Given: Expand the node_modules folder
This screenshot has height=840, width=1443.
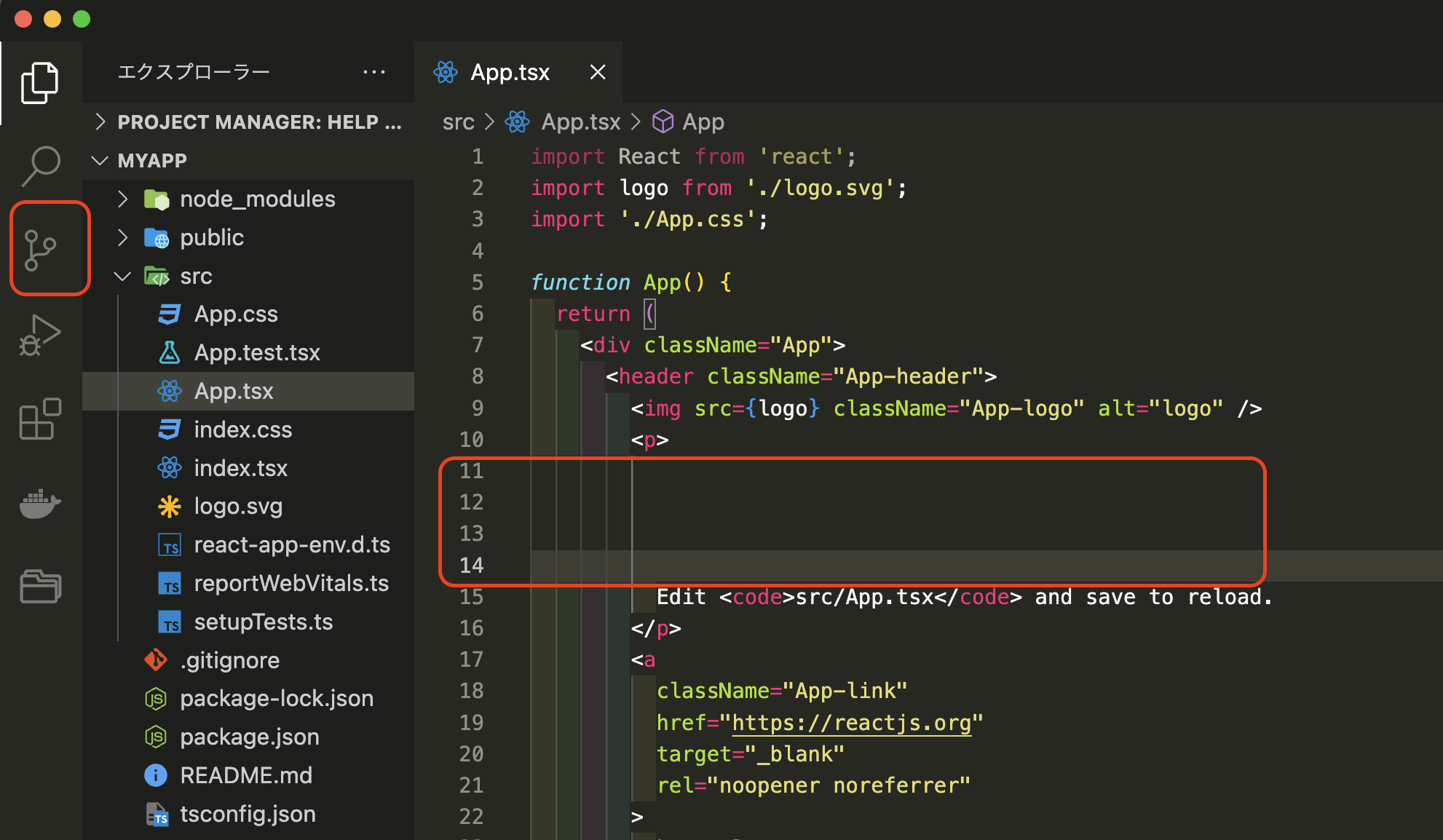Looking at the screenshot, I should [x=248, y=199].
